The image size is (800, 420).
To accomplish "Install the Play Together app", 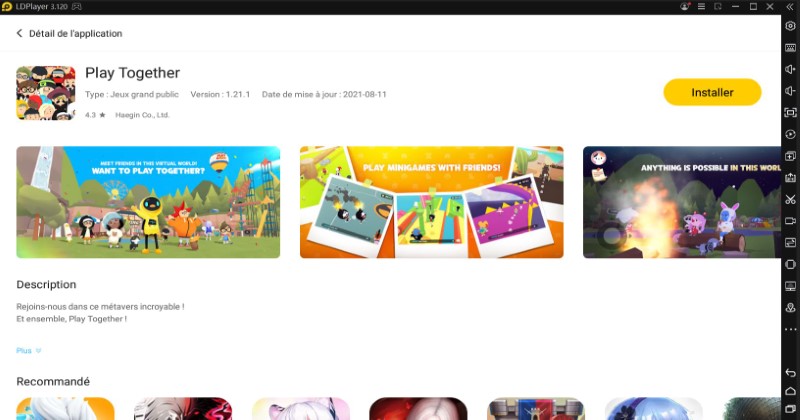I will pyautogui.click(x=712, y=92).
